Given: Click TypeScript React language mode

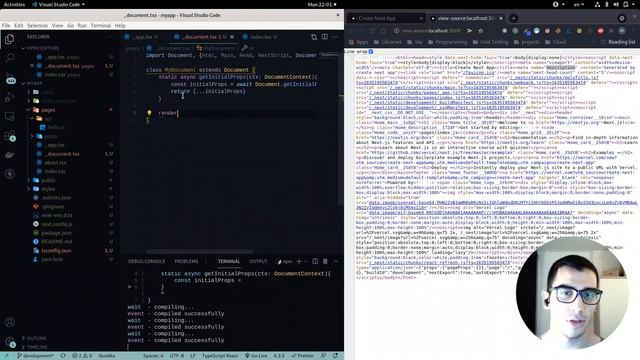Looking at the screenshot, I should 220,356.
